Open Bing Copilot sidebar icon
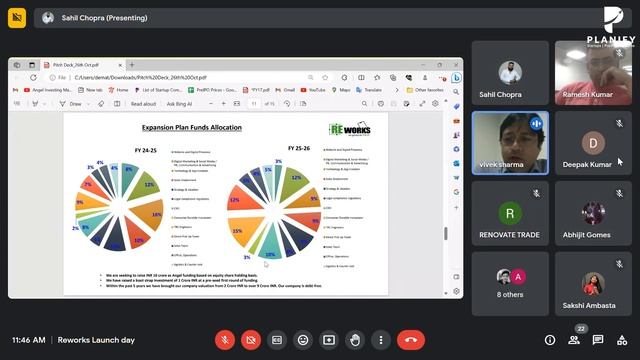This screenshot has width=640, height=360. click(x=456, y=77)
